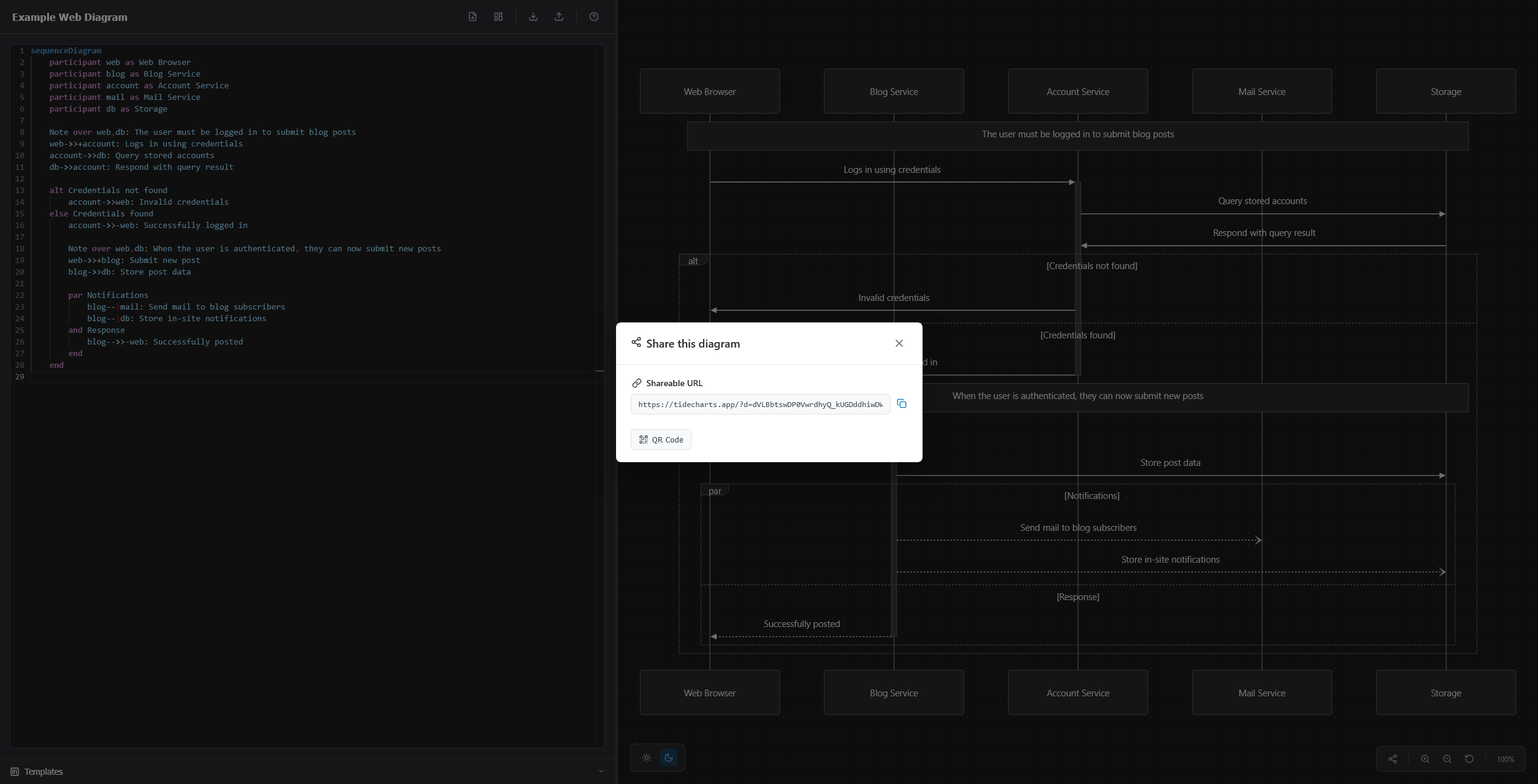
Task: Open the help question-mark icon
Action: (x=594, y=17)
